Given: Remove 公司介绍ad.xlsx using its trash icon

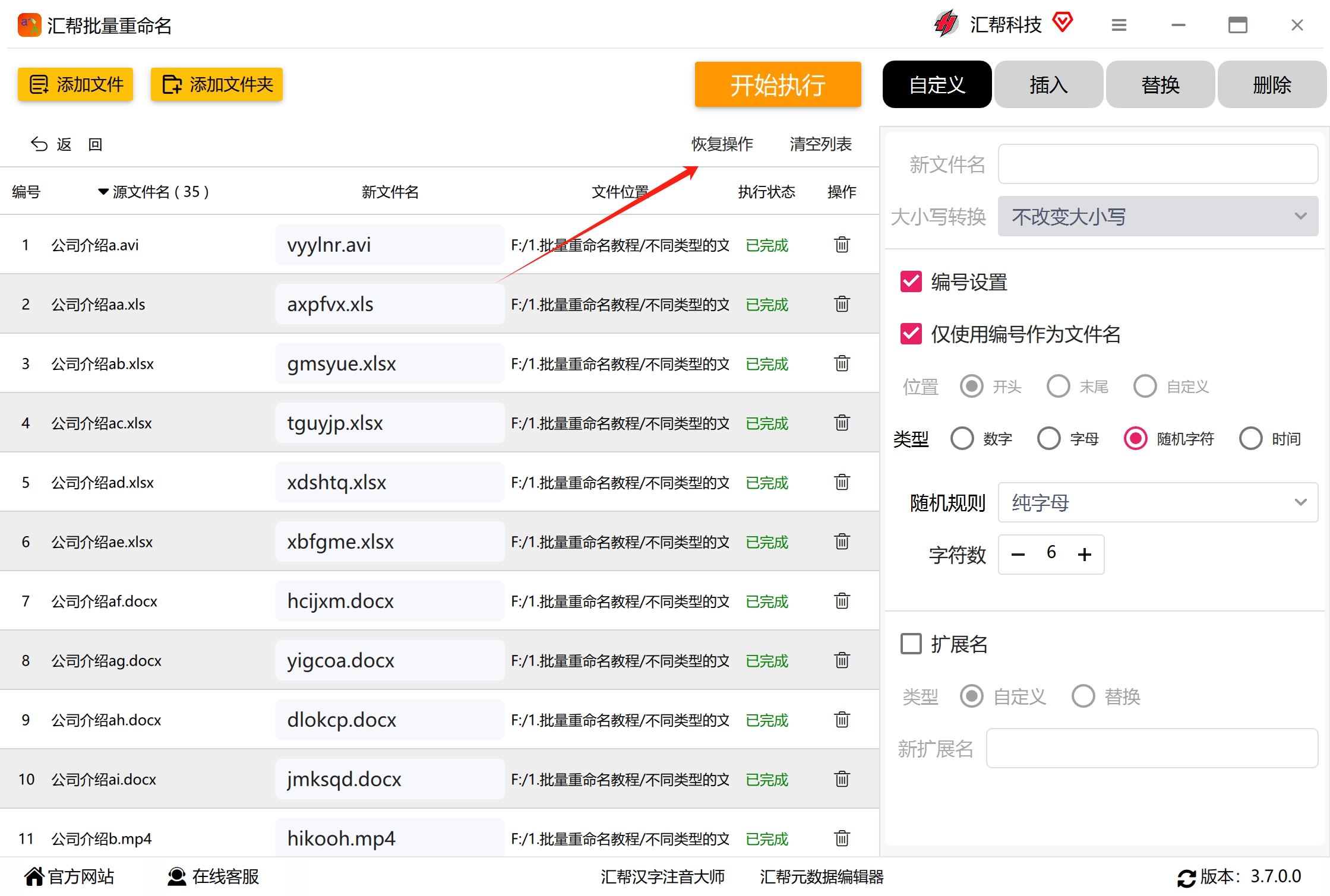Looking at the screenshot, I should click(842, 482).
